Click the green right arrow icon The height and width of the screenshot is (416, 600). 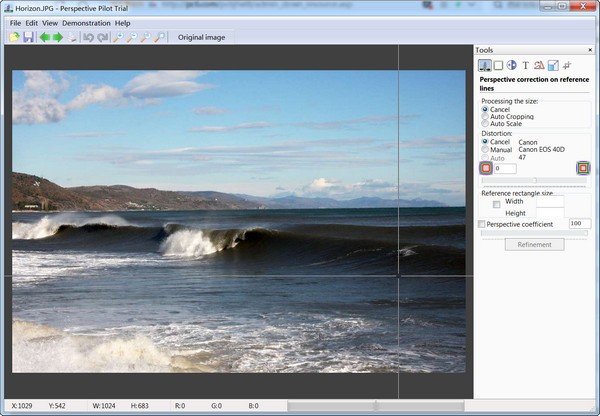pos(58,37)
